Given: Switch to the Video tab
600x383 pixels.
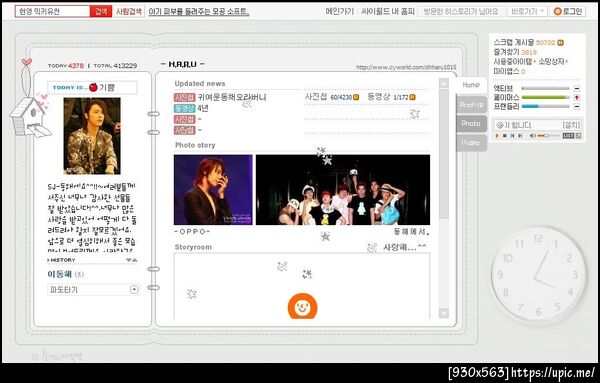Looking at the screenshot, I should click(x=471, y=143).
